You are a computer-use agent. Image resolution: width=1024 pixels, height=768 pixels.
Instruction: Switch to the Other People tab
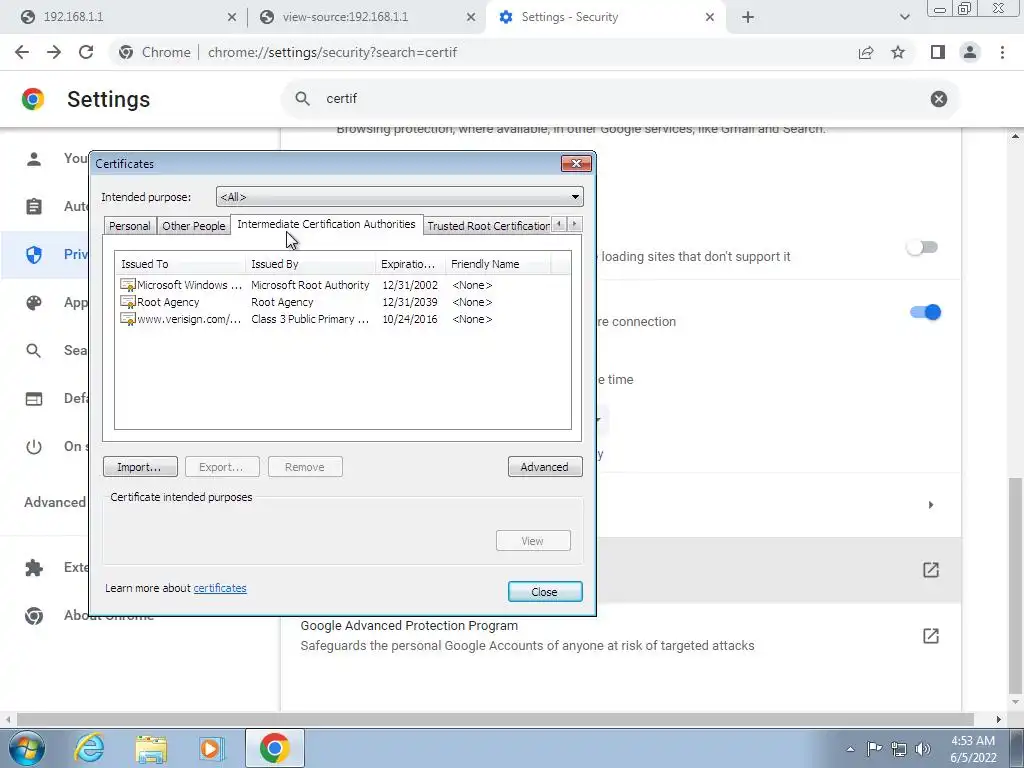pyautogui.click(x=193, y=226)
